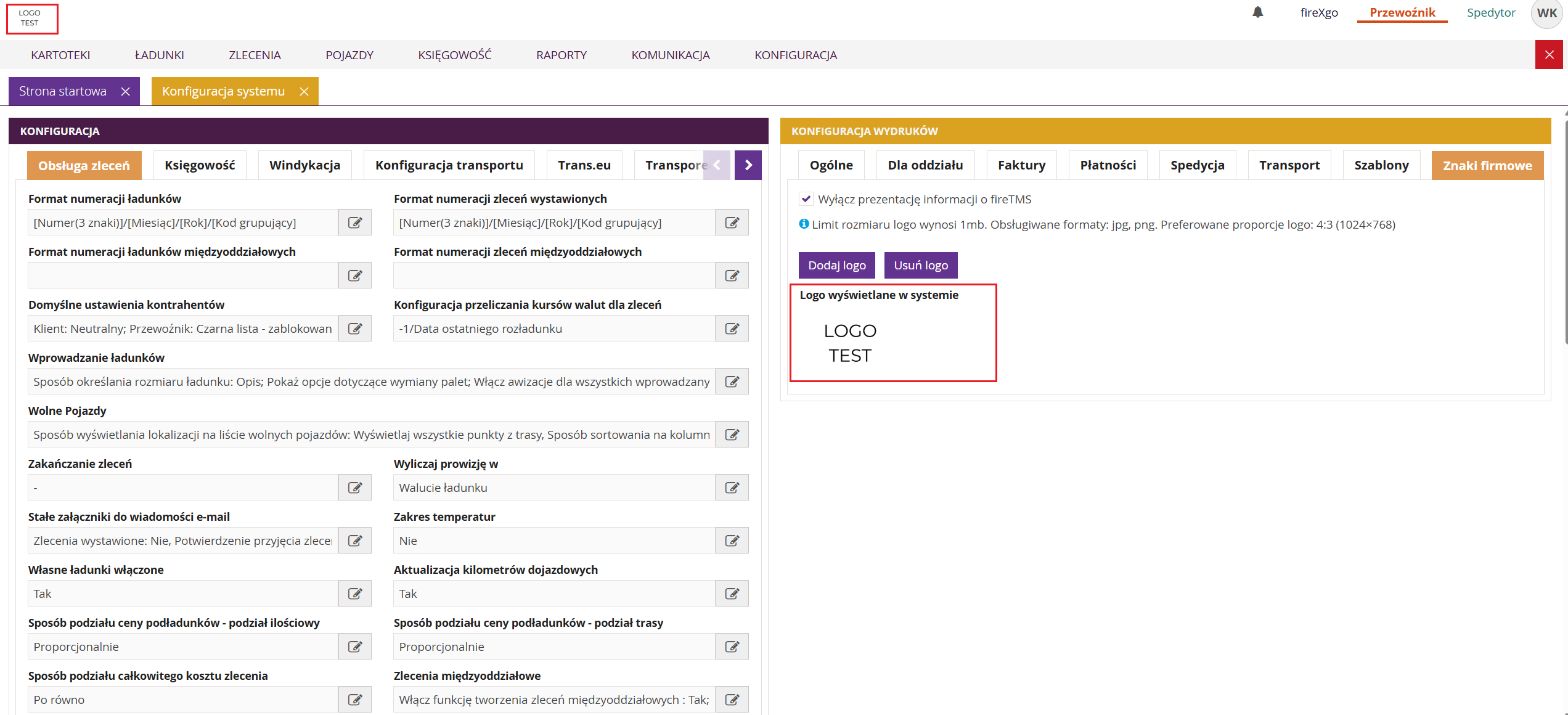Edit Wolne Pojazdy settings icon

point(732,435)
